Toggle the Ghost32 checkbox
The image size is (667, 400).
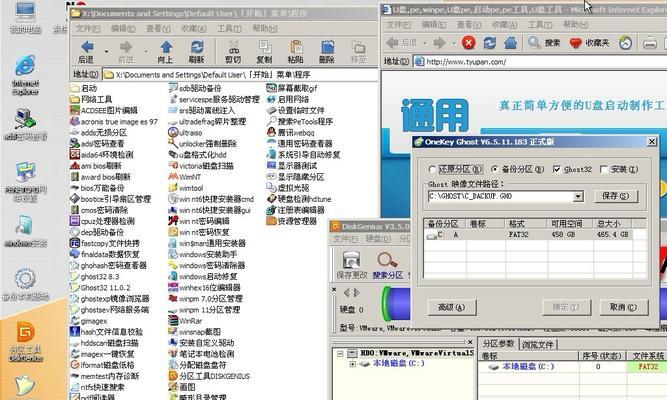[557, 169]
